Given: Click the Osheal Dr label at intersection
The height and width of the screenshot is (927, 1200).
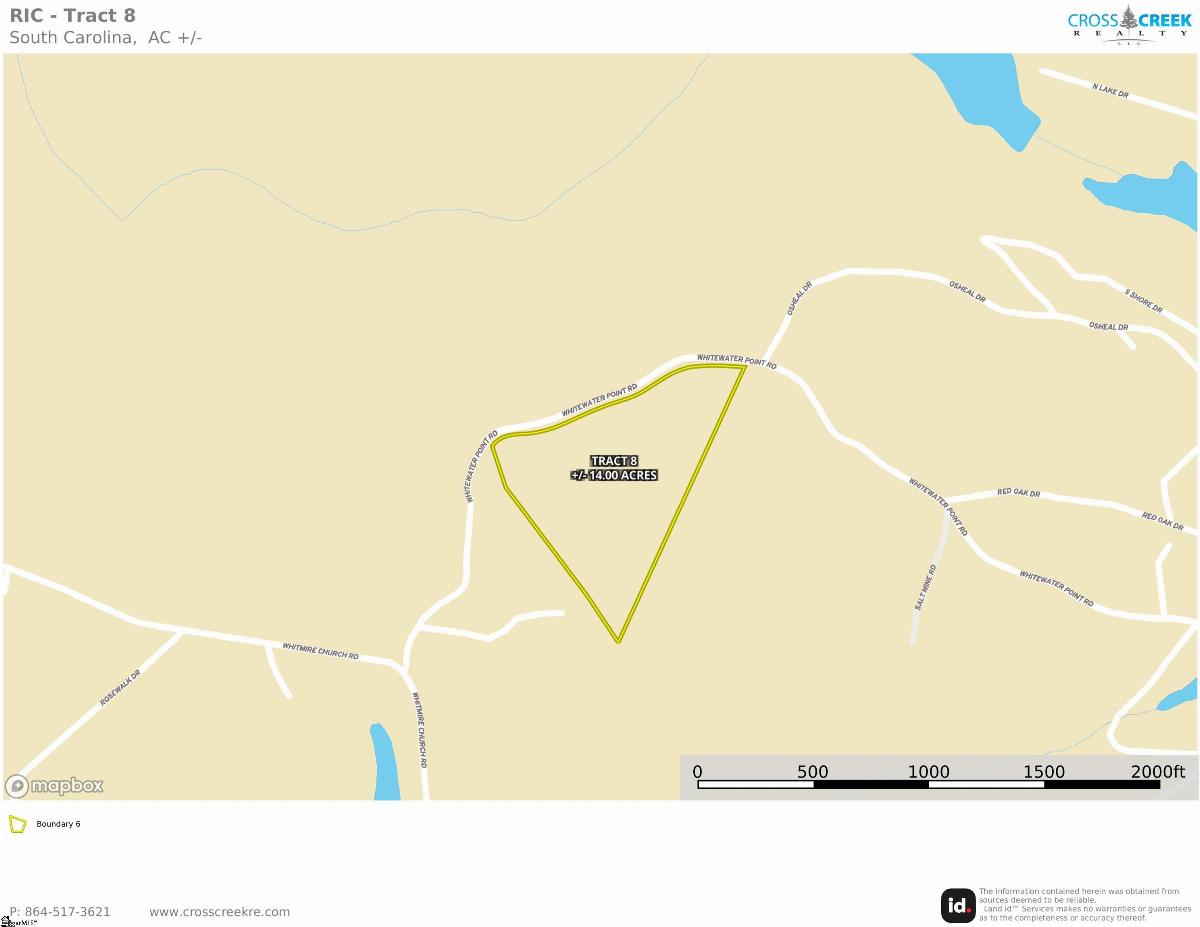Looking at the screenshot, I should (x=799, y=298).
